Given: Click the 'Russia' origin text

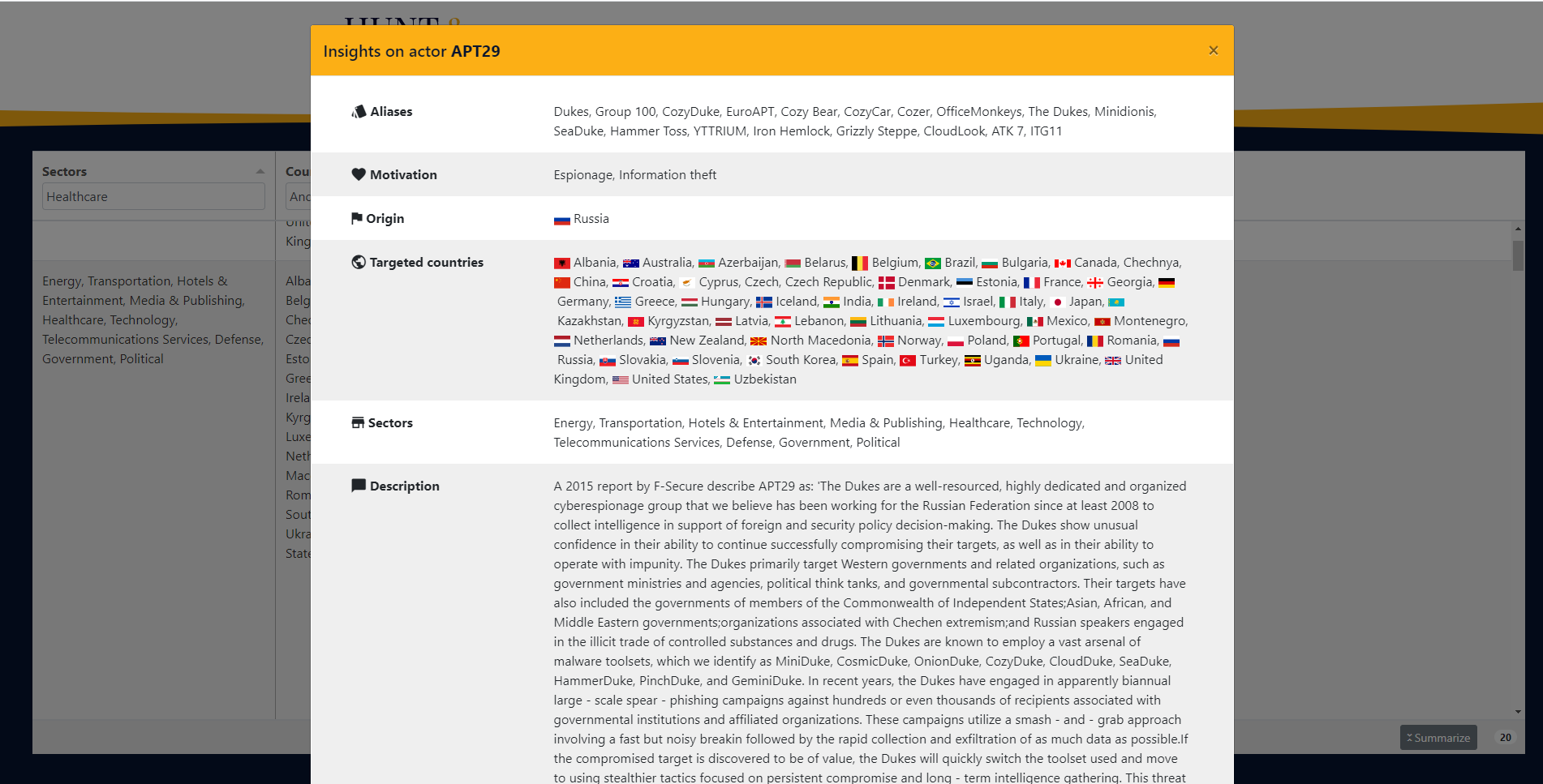Looking at the screenshot, I should [591, 218].
